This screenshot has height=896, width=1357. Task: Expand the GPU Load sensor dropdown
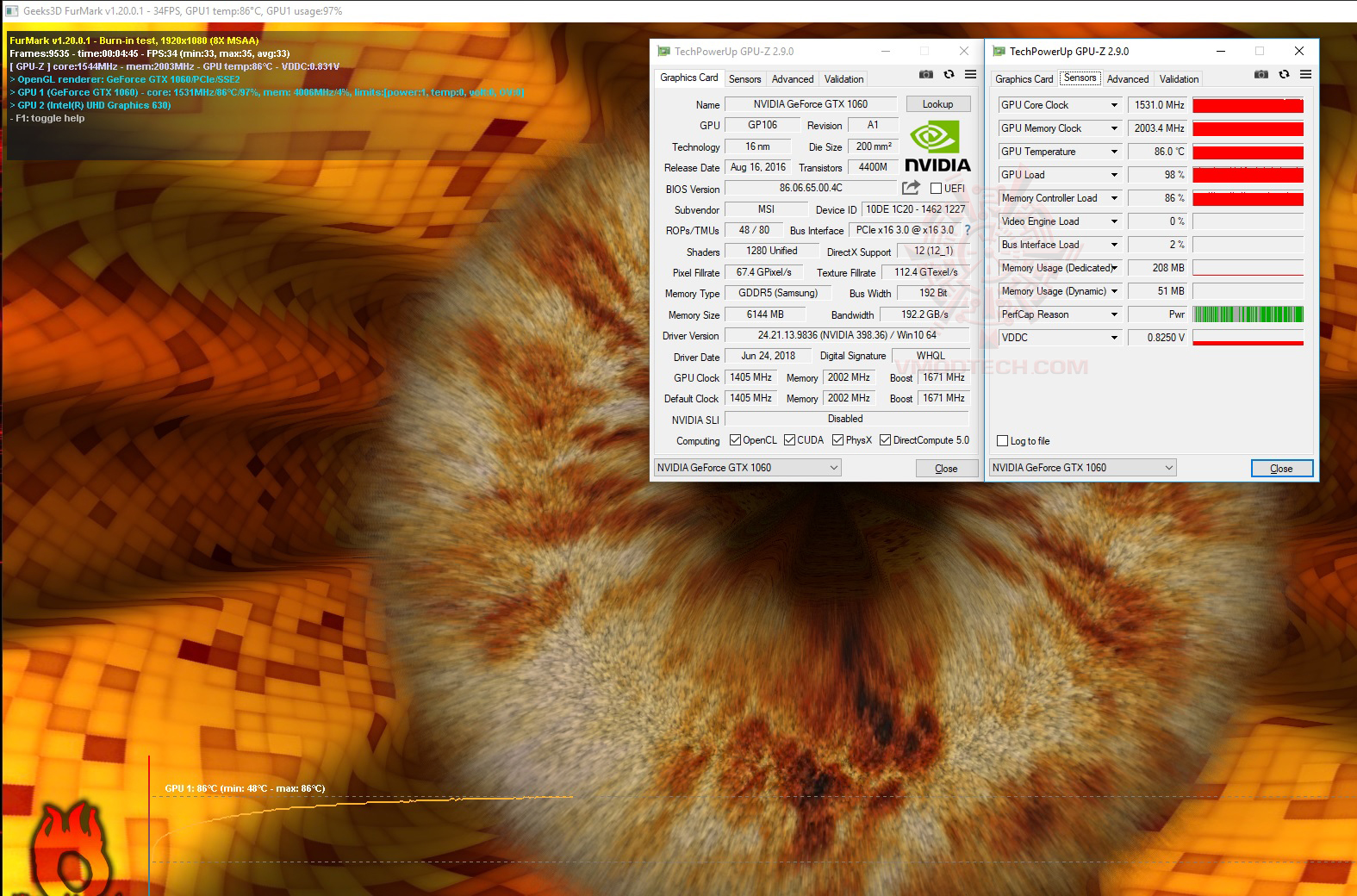pyautogui.click(x=1114, y=175)
